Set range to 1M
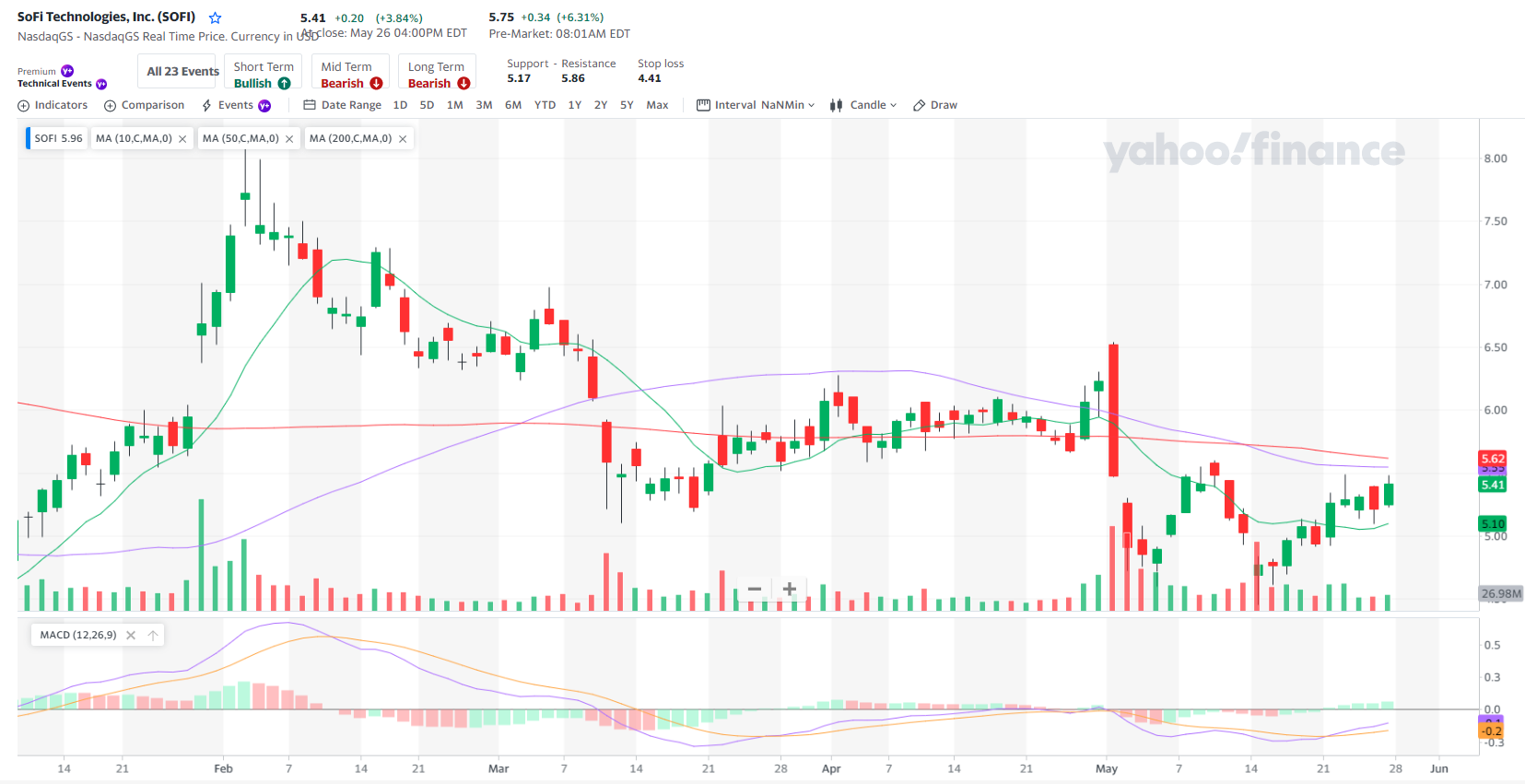 tap(455, 105)
